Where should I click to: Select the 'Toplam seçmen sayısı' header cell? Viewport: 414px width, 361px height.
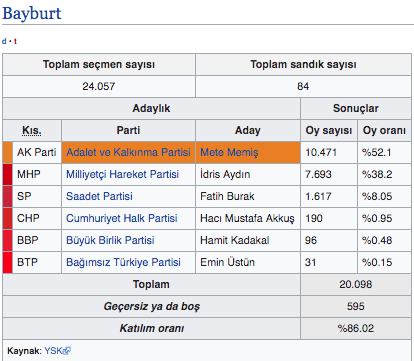coord(99,64)
